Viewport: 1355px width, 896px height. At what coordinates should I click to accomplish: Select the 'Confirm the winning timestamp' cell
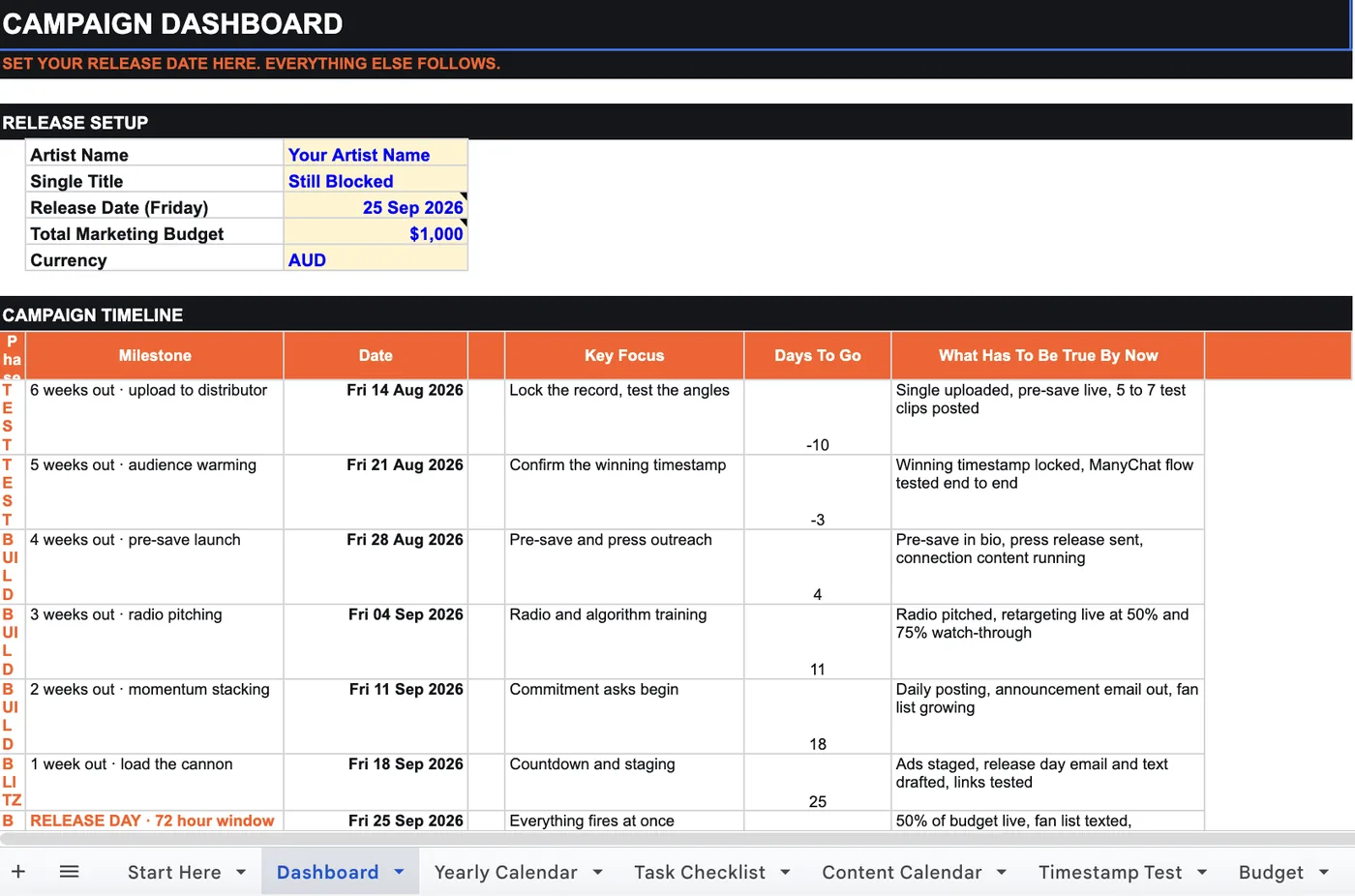pos(624,492)
